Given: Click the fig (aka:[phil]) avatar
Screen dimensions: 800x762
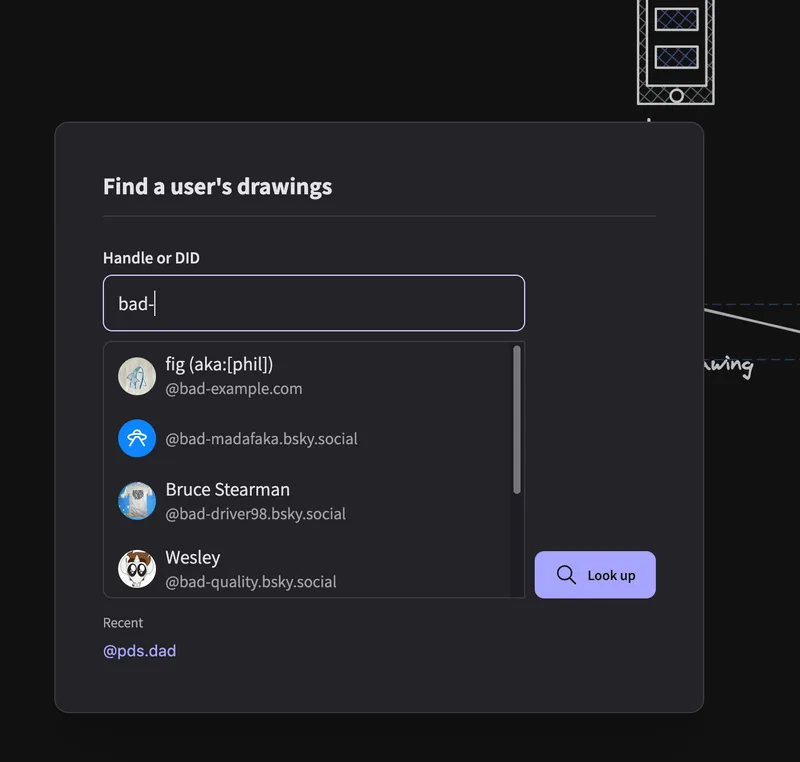Looking at the screenshot, I should pos(137,376).
